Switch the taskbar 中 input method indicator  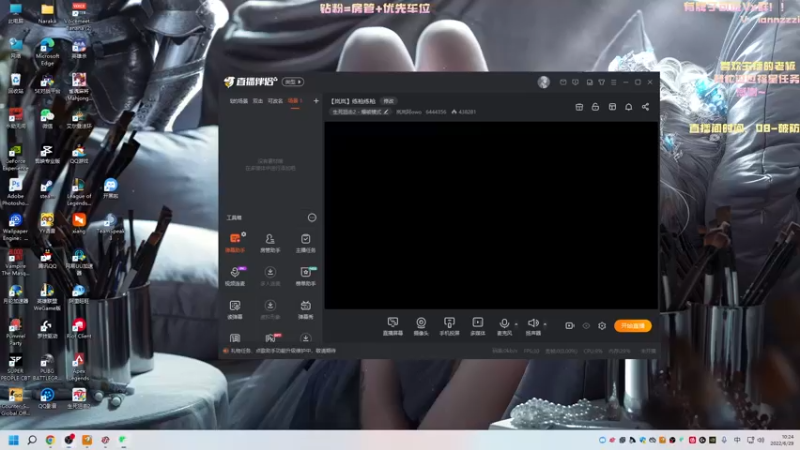click(x=737, y=440)
